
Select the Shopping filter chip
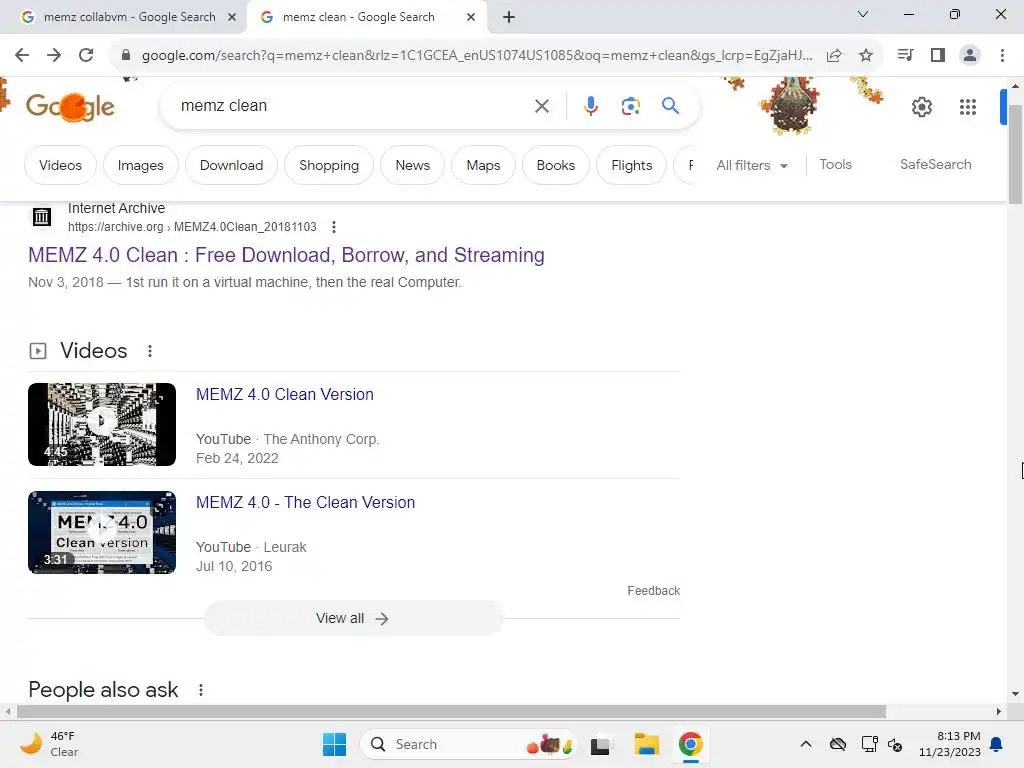[x=328, y=165]
